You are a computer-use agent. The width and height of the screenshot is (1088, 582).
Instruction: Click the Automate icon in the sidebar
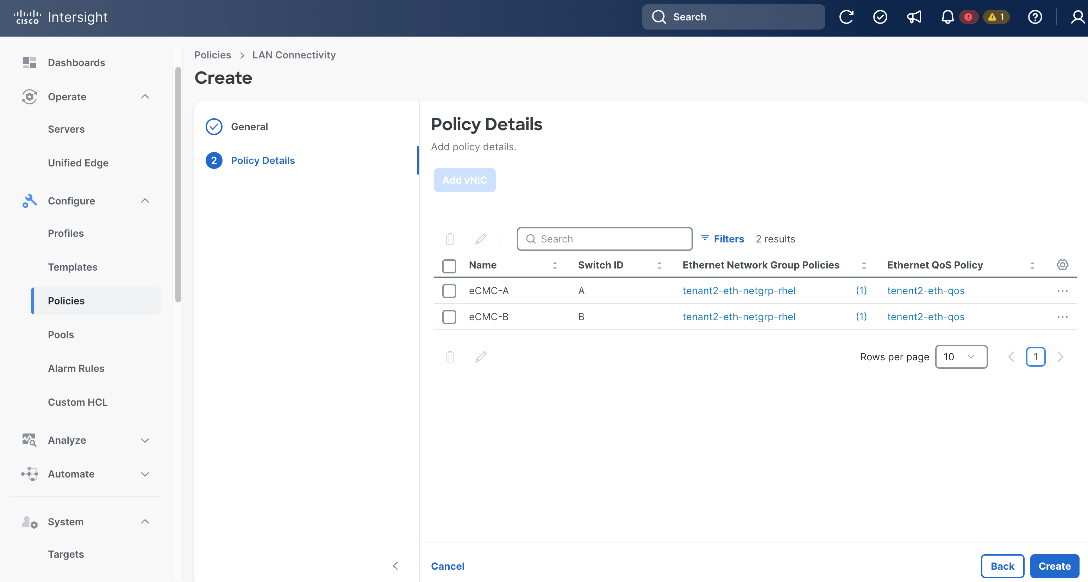point(29,474)
